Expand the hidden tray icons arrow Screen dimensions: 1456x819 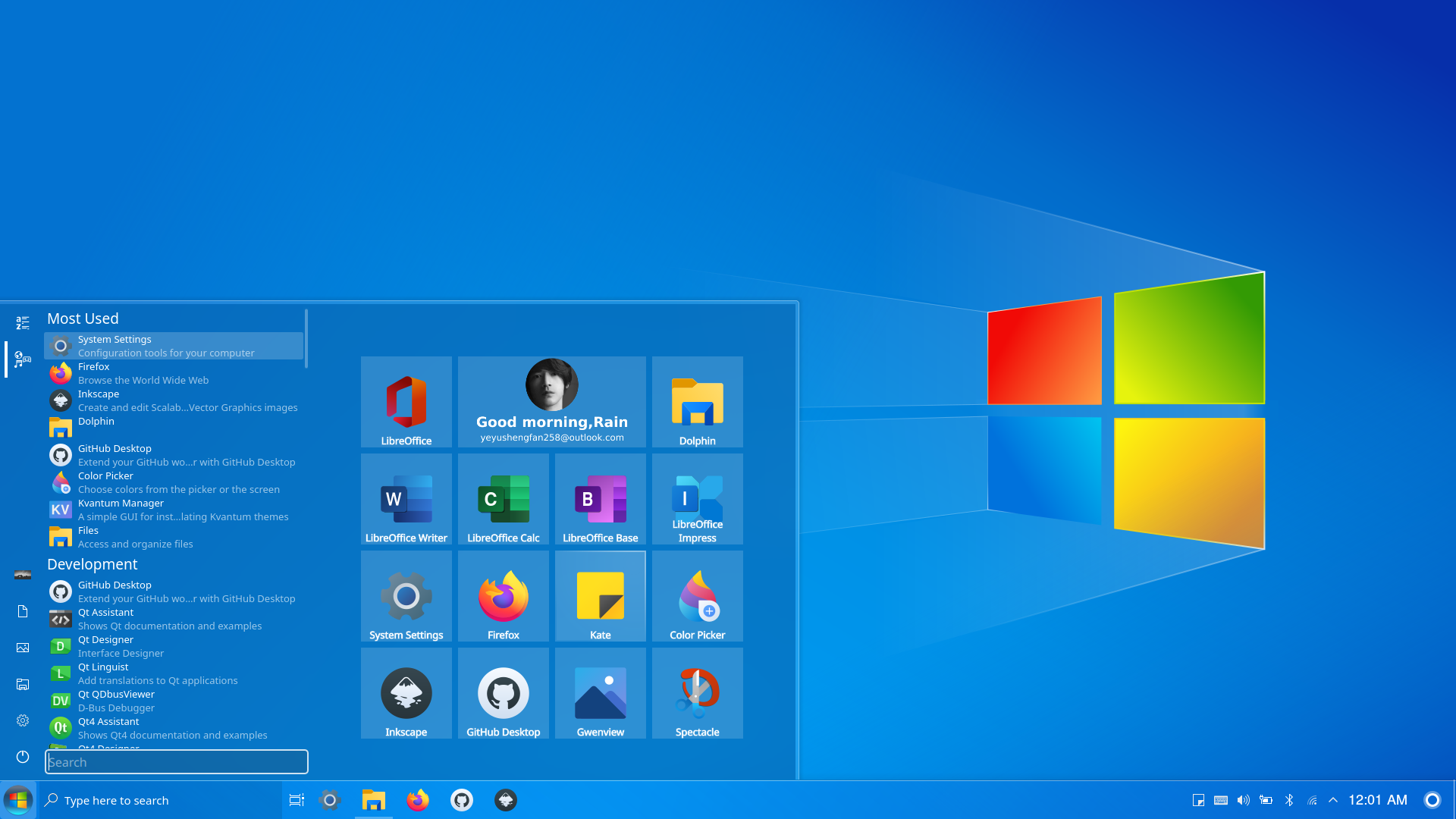click(1333, 800)
